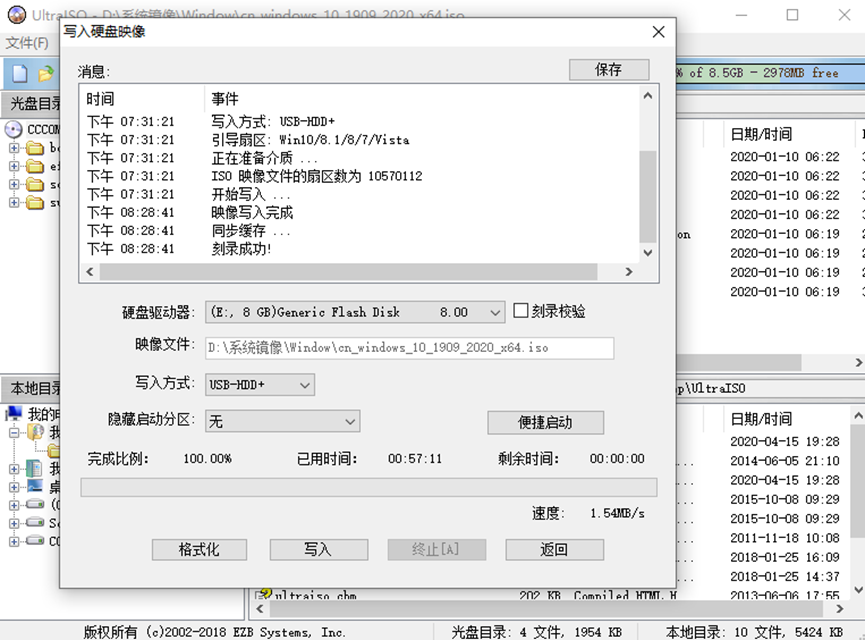
Task: Close the Write Disk Image dialog
Action: pos(658,32)
